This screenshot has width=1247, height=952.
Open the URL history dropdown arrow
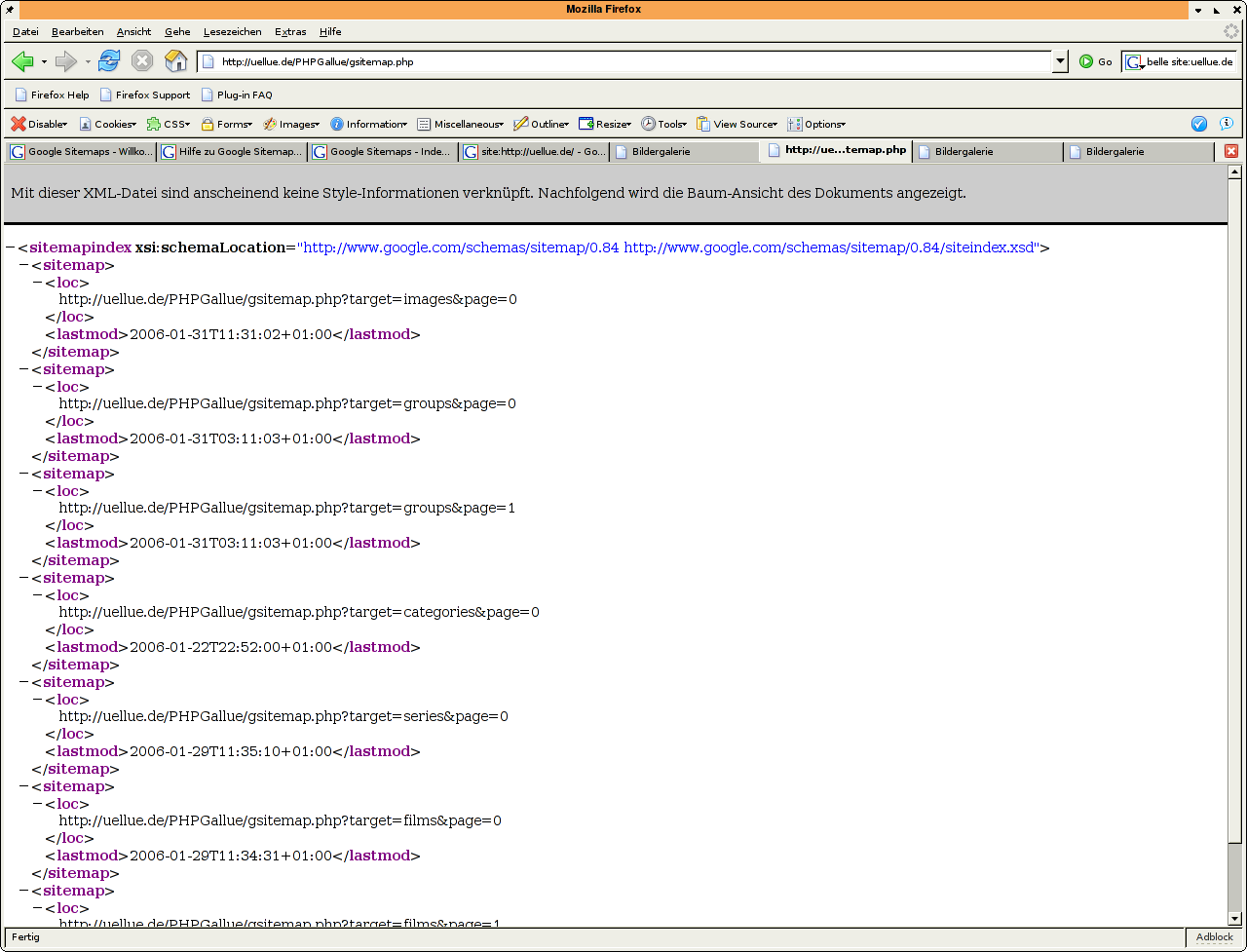[1061, 61]
